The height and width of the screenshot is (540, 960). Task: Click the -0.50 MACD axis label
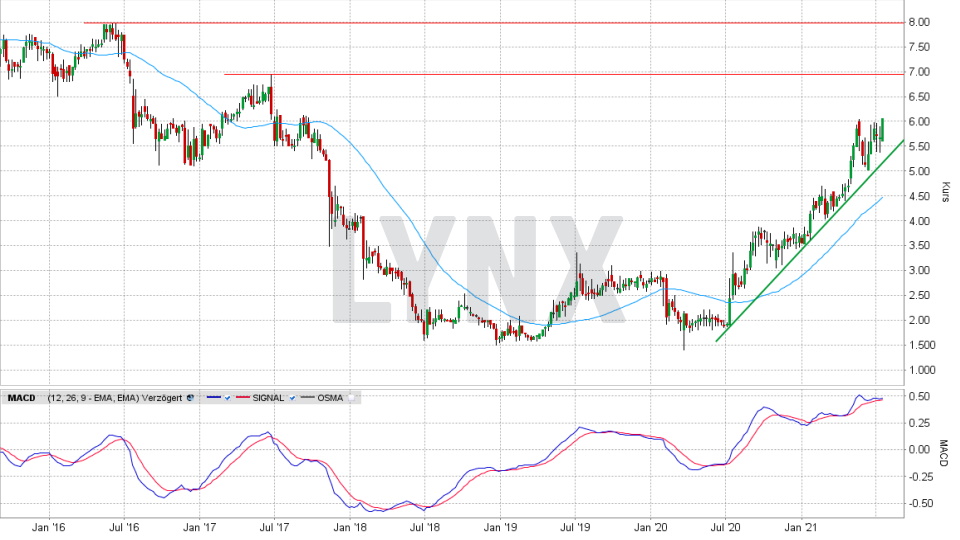tap(919, 503)
